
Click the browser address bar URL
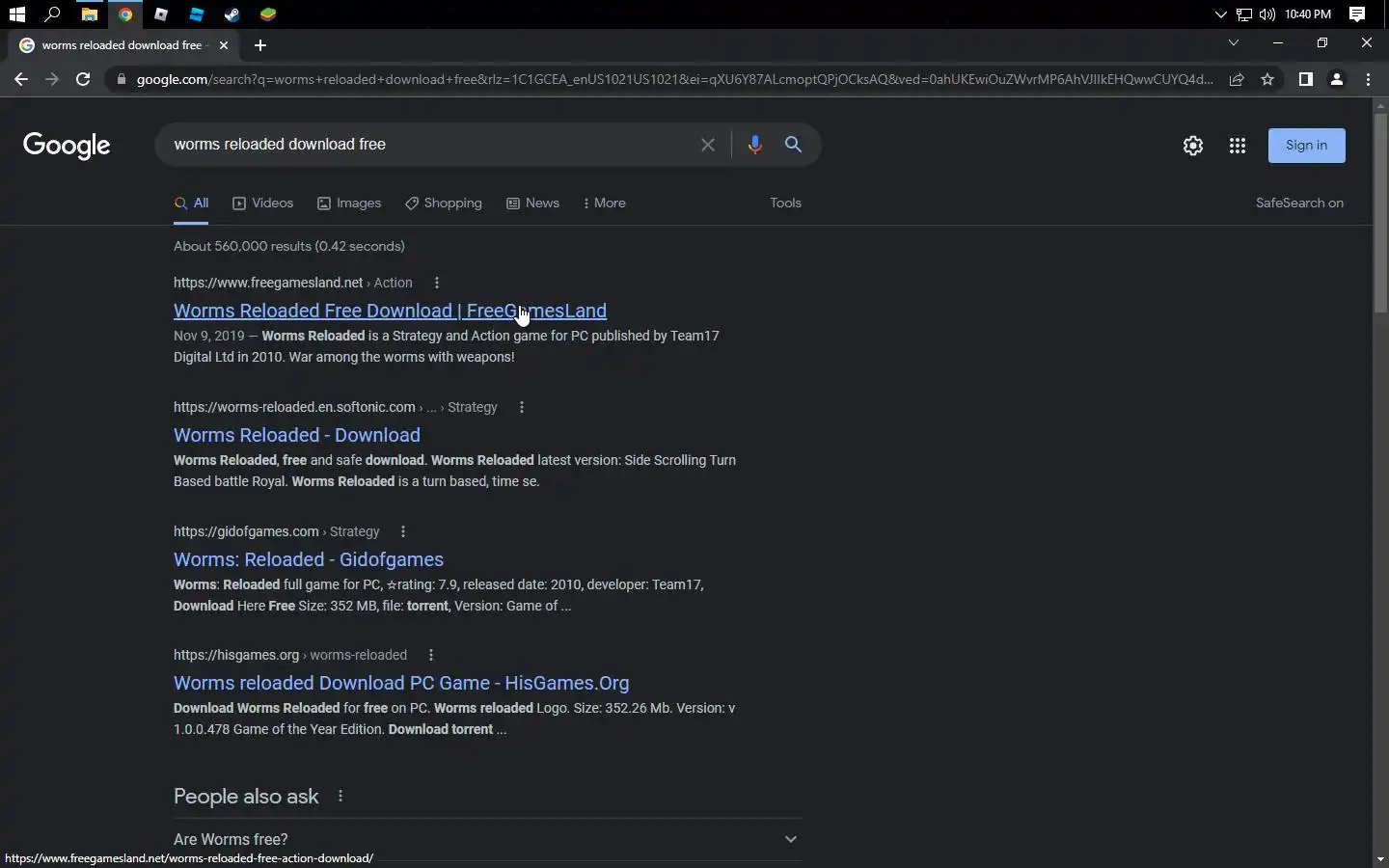tap(675, 79)
